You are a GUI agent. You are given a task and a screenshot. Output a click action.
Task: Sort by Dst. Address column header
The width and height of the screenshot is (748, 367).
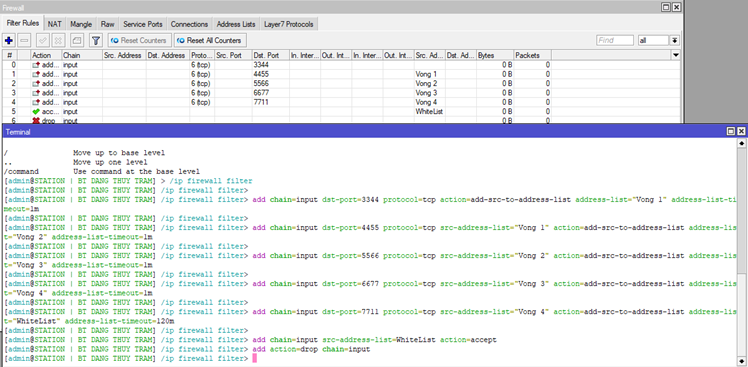point(168,55)
